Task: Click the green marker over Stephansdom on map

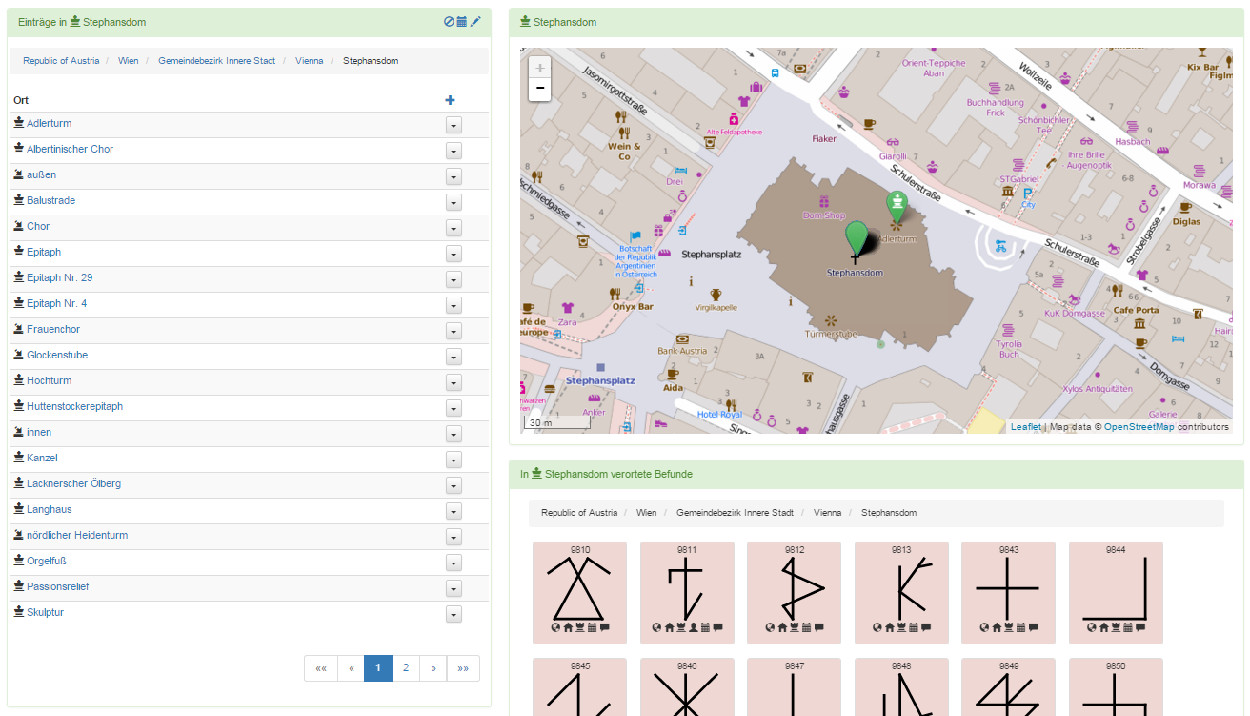Action: point(856,240)
